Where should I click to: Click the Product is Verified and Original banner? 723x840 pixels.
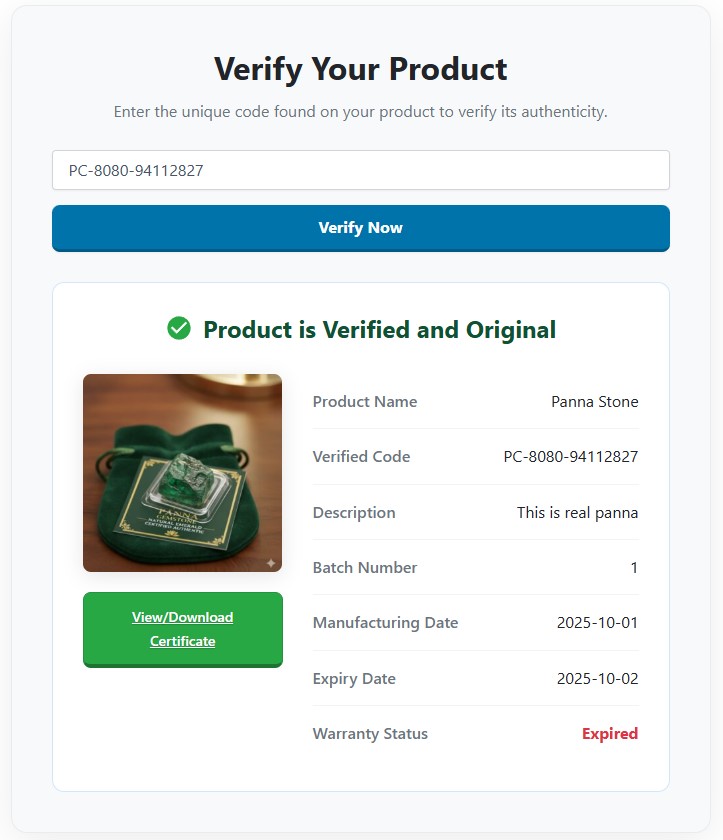coord(361,329)
